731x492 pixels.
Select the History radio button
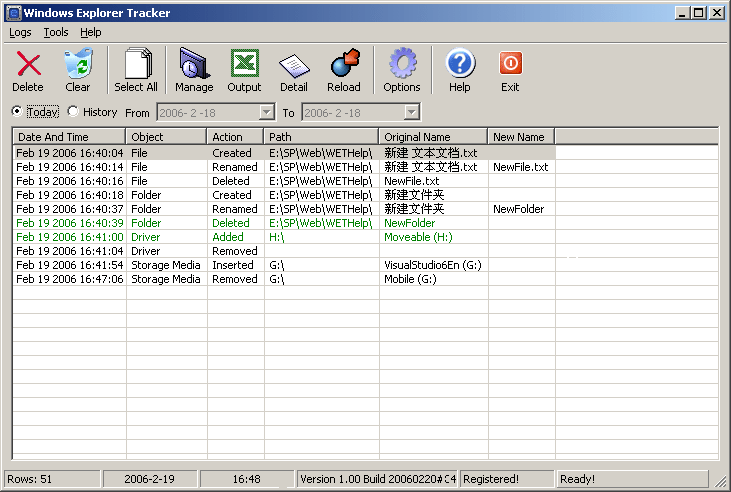coord(72,111)
